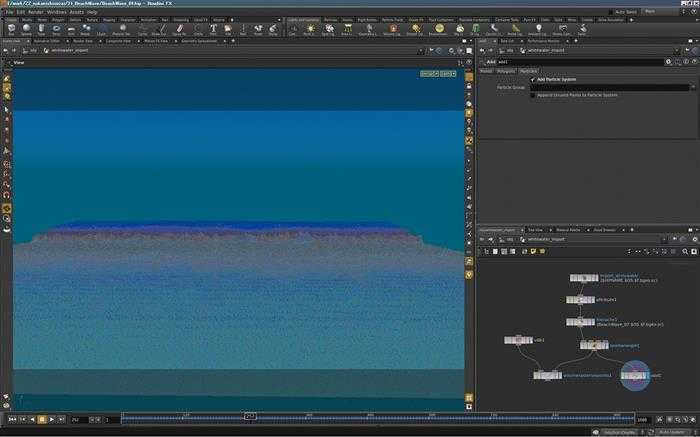Viewport: 700px width, 437px height.
Task: Add an Ambient Light from shelf
Action: point(538,29)
